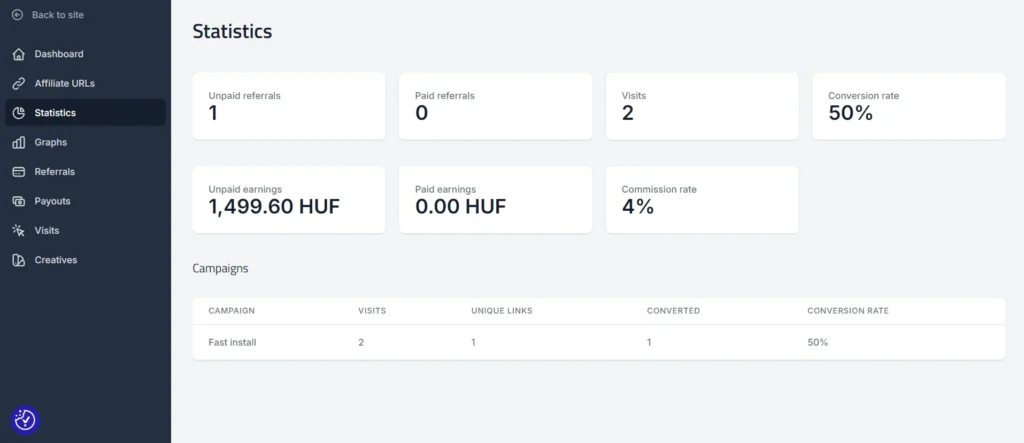Click the Referrals card icon
This screenshot has height=443, width=1024.
point(18,172)
